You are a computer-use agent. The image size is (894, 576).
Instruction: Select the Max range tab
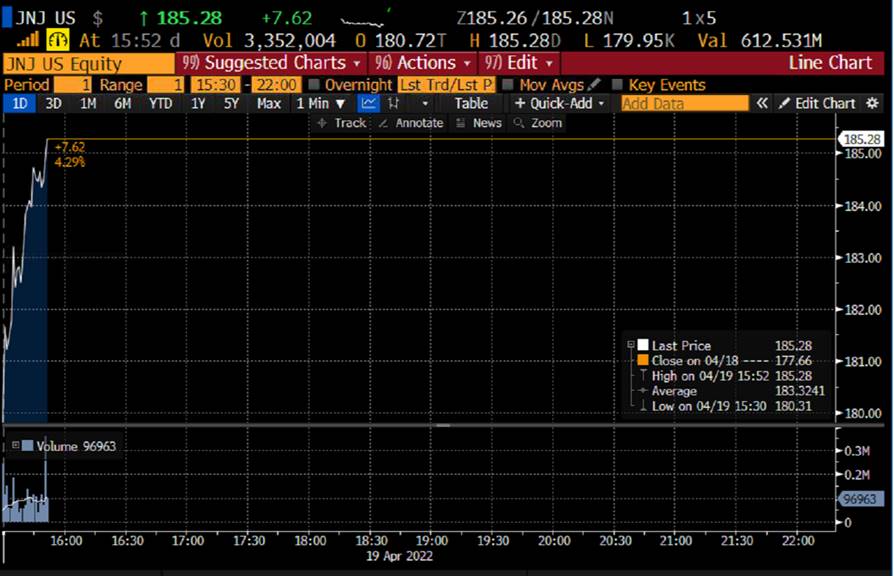click(x=269, y=103)
